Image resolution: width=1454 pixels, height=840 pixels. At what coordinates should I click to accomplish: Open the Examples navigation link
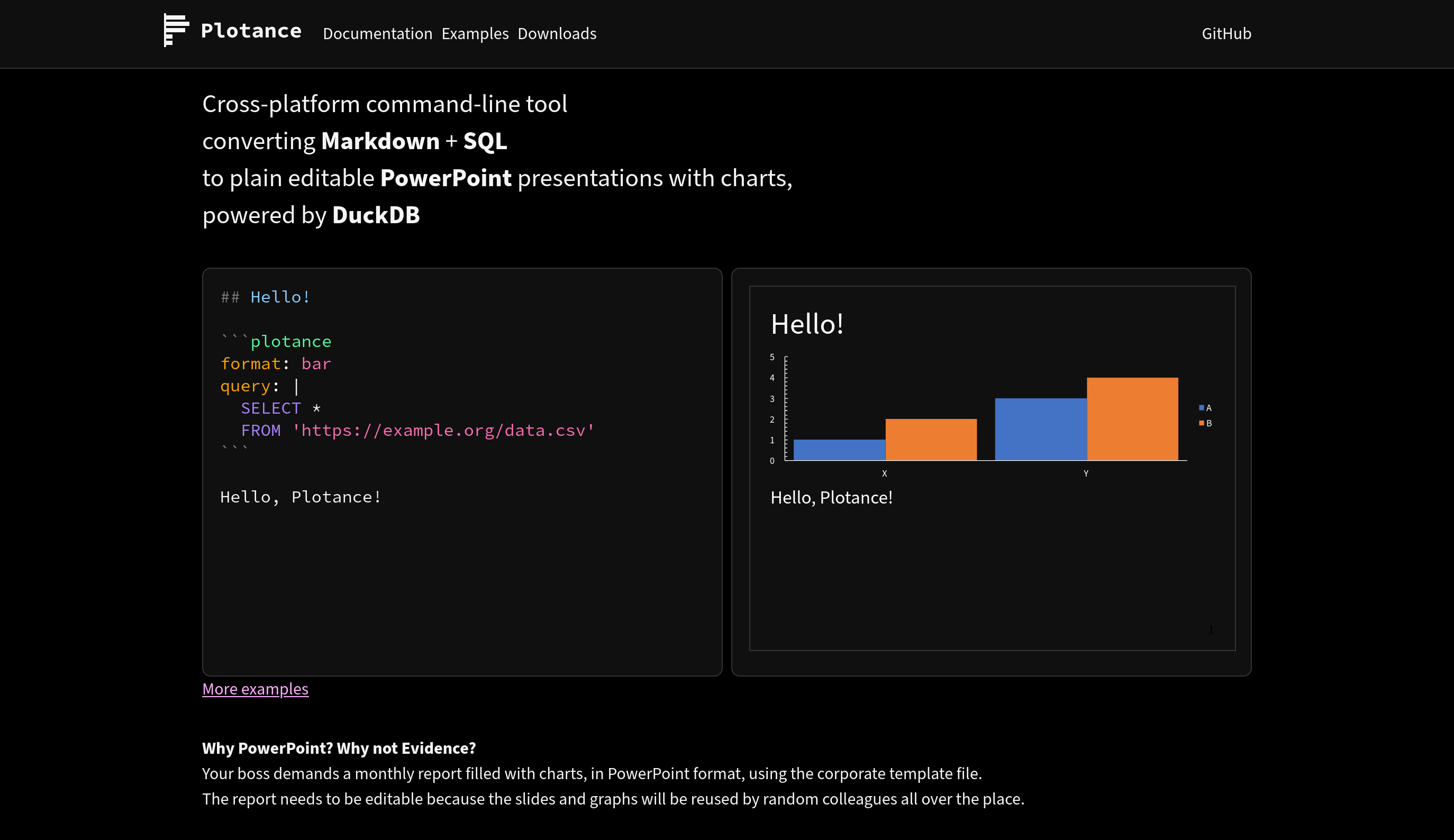point(475,33)
